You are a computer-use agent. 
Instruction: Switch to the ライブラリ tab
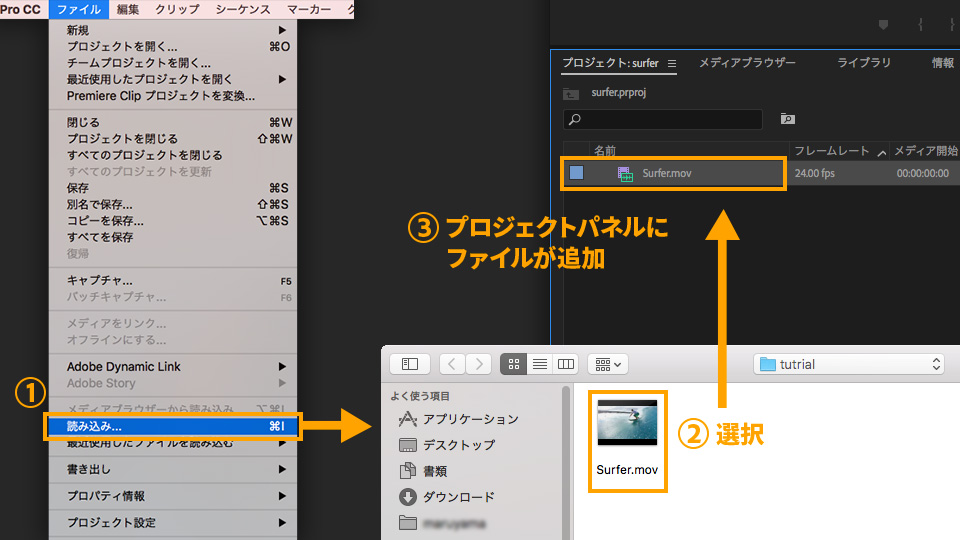tap(863, 63)
